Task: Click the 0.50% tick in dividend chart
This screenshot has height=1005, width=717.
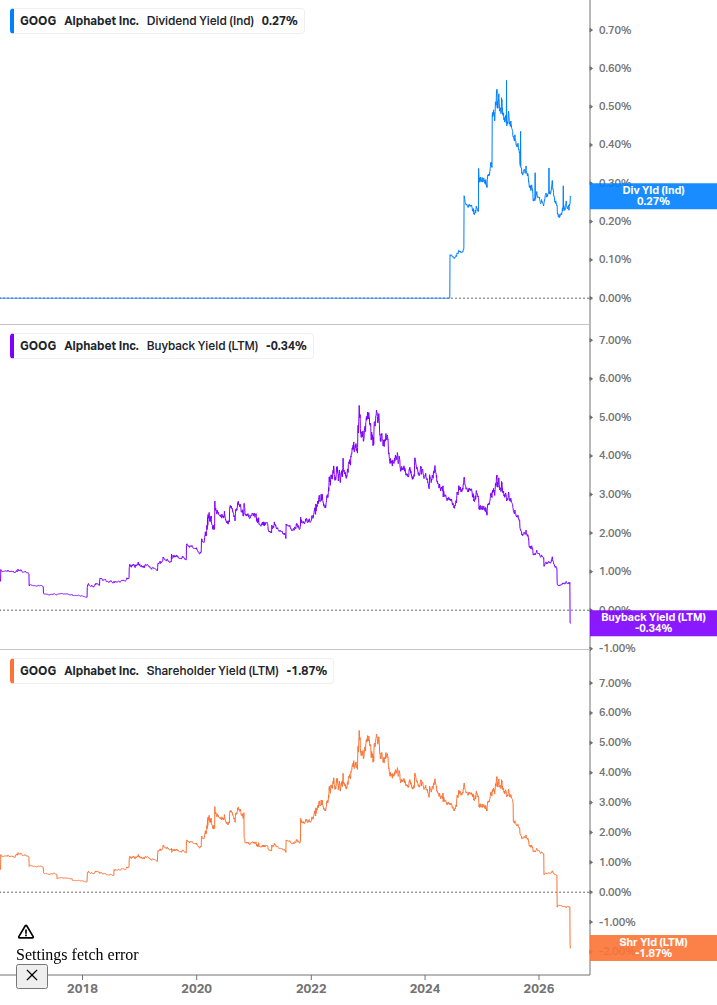Action: click(615, 106)
